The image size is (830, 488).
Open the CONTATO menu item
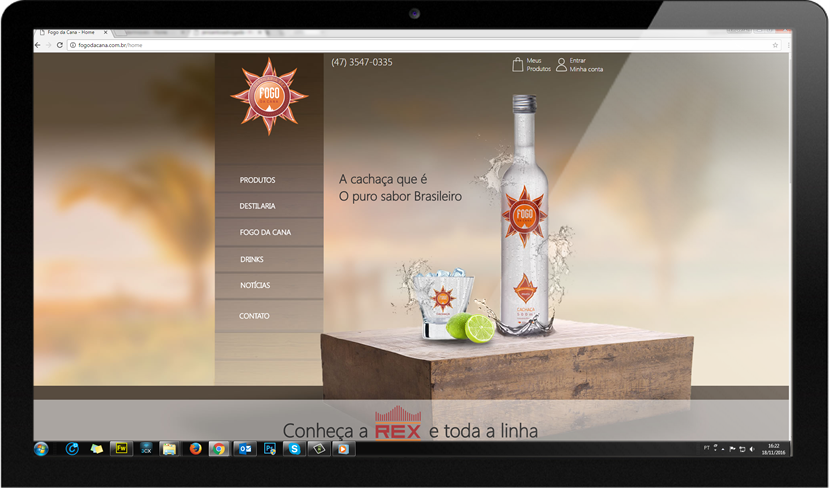(254, 316)
